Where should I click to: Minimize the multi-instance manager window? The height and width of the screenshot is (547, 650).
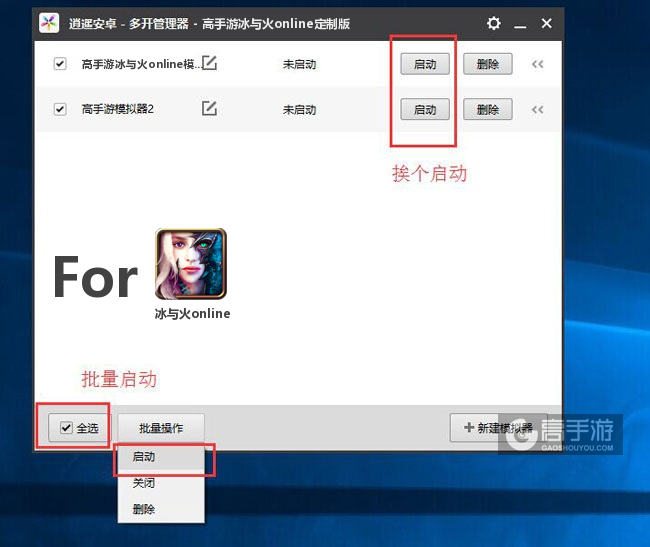pos(521,23)
